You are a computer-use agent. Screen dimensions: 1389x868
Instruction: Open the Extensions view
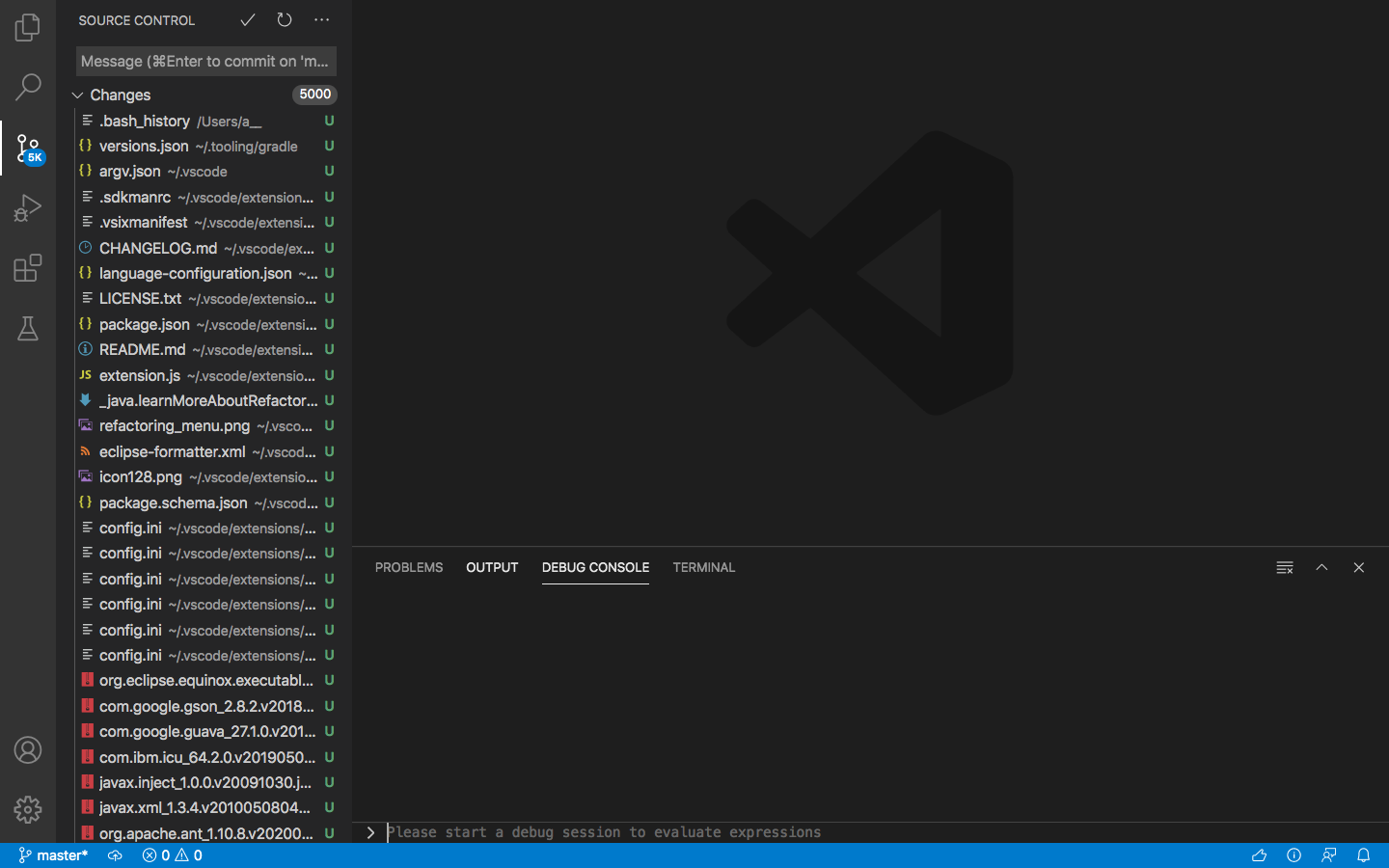(x=27, y=268)
